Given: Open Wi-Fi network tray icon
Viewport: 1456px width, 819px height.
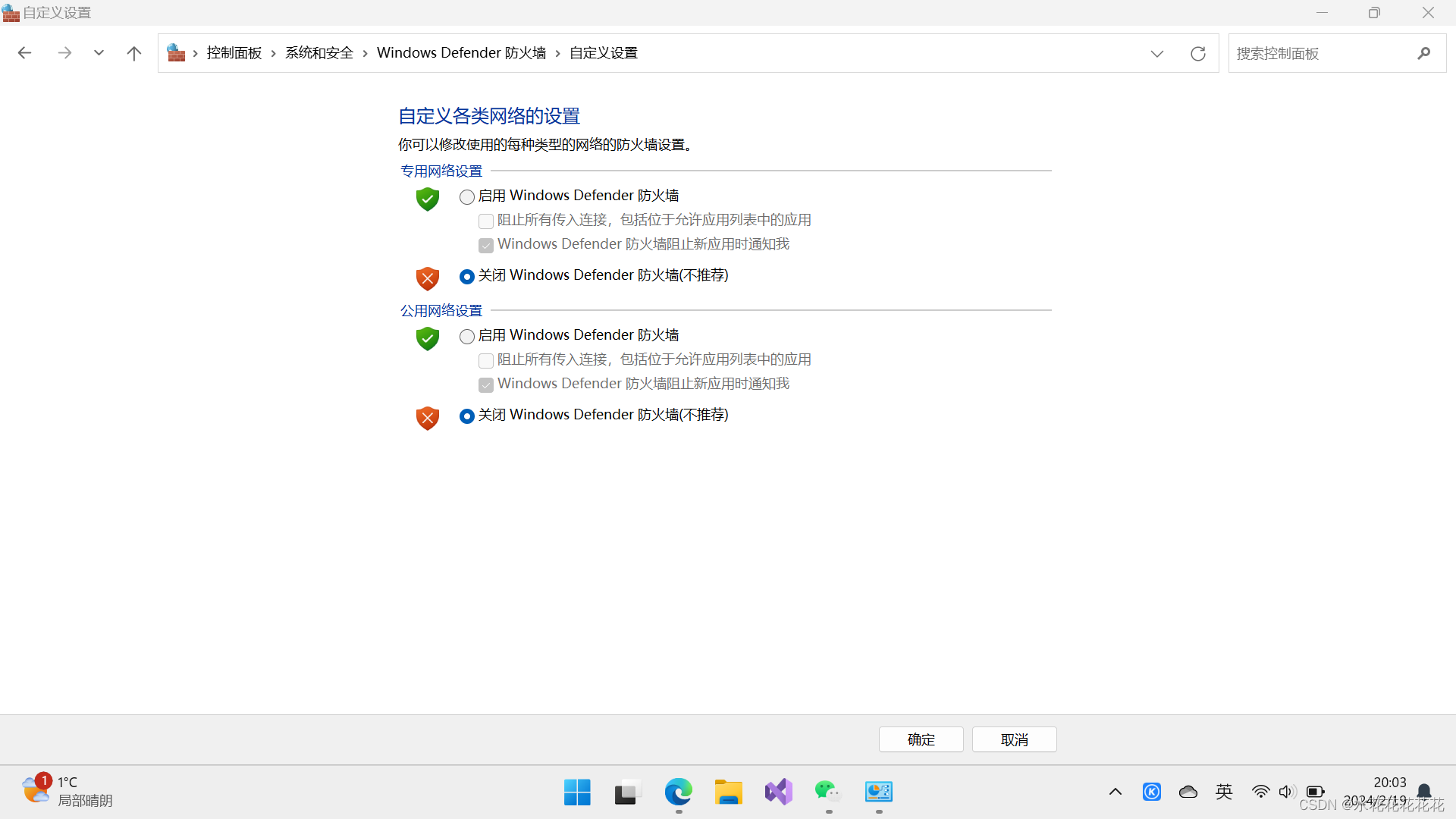Looking at the screenshot, I should pyautogui.click(x=1260, y=792).
